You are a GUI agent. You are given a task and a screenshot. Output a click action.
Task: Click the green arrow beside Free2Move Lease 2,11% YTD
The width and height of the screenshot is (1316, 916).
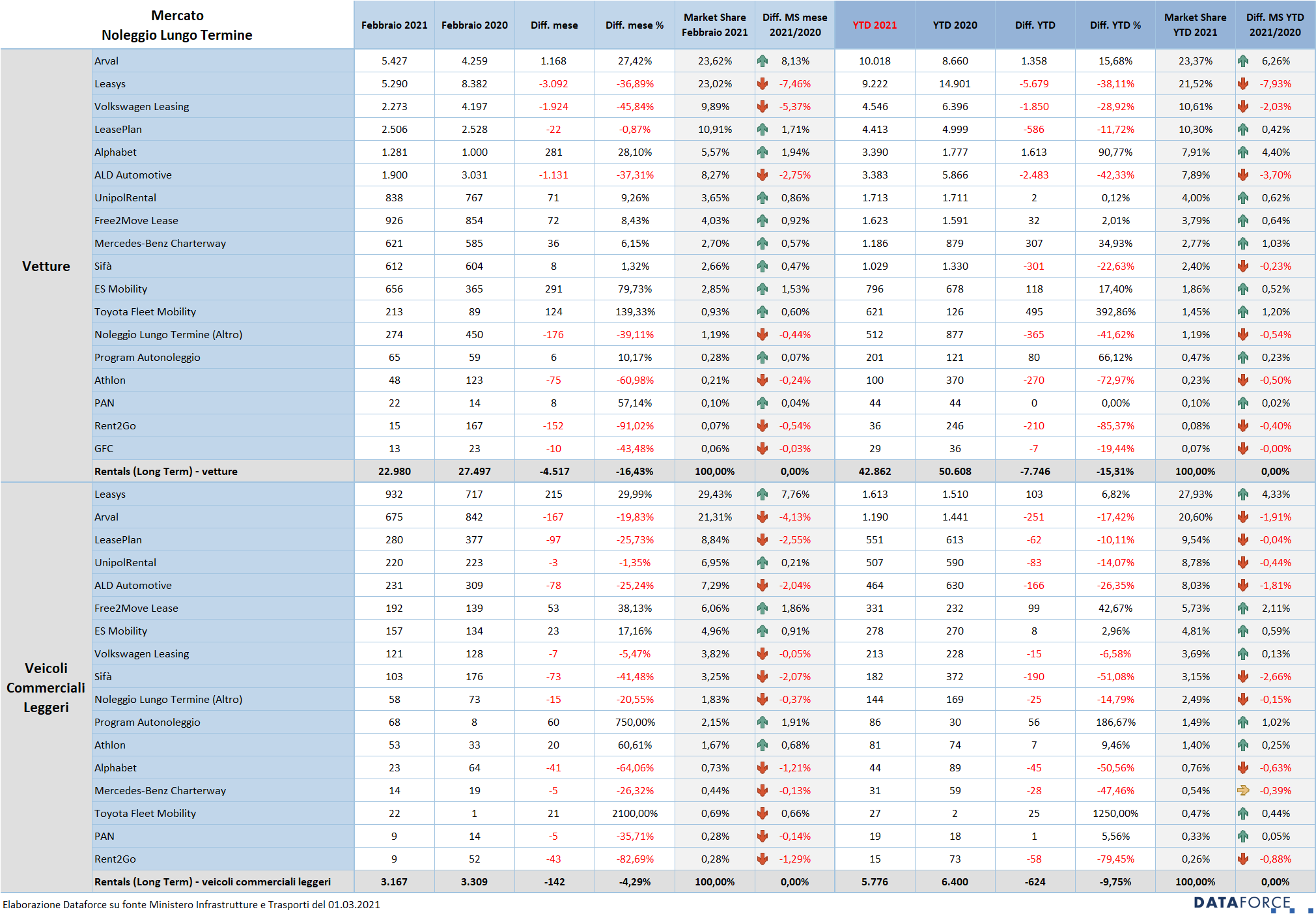point(1243,608)
